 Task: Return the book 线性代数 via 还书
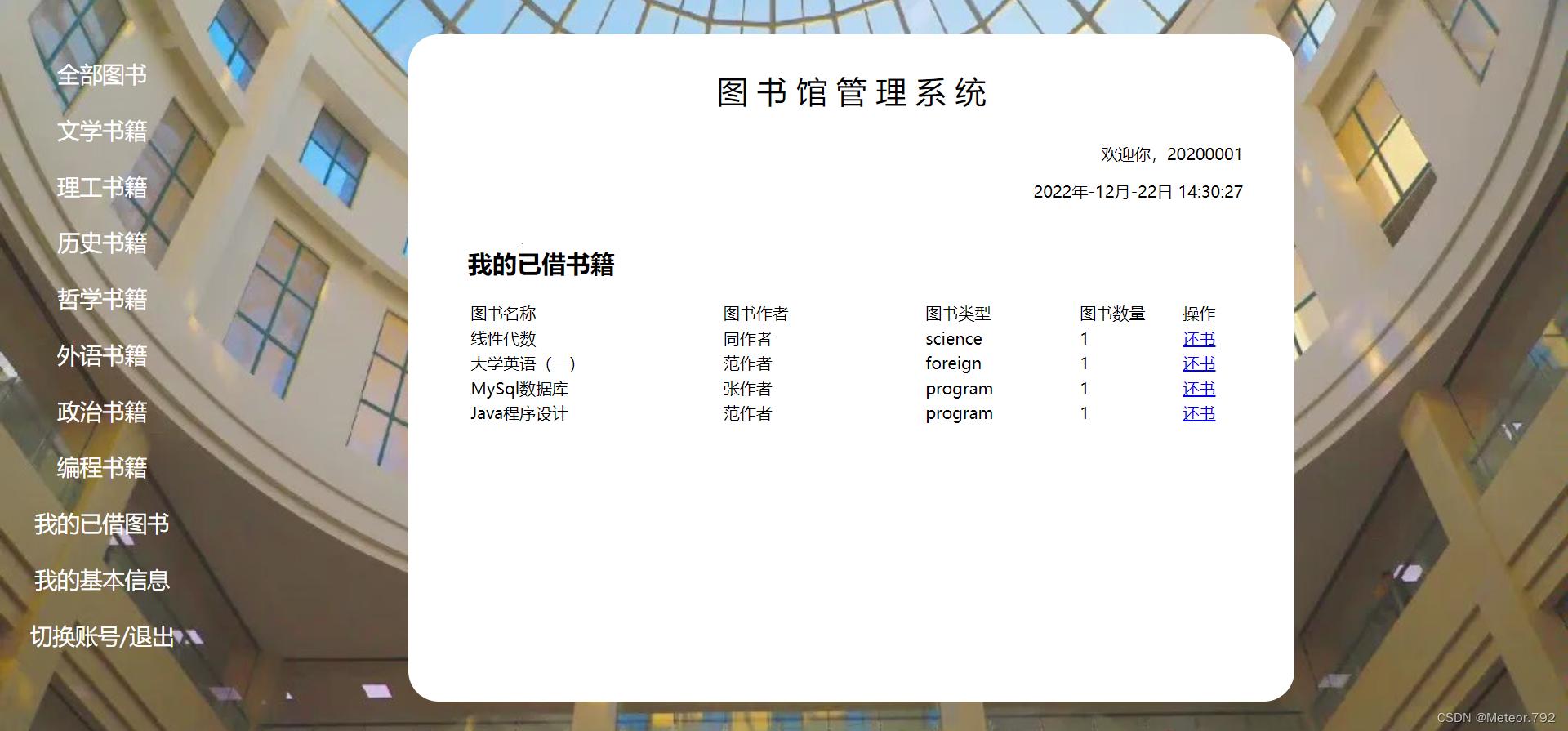coord(1199,339)
